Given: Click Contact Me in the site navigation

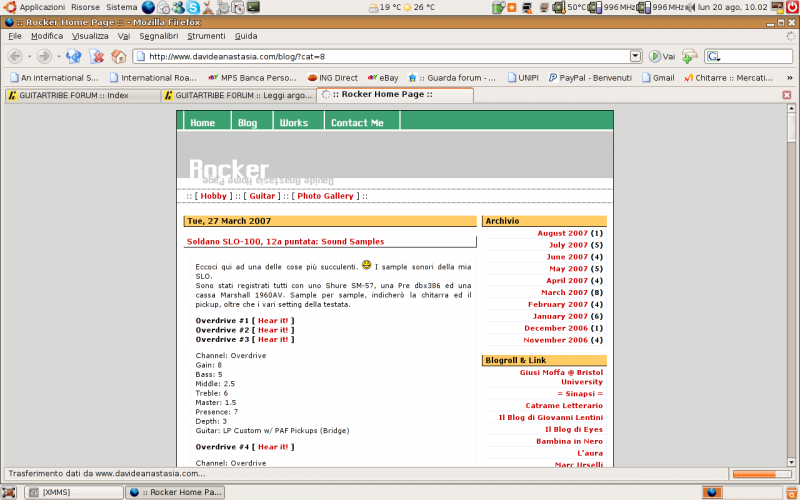Looking at the screenshot, I should pos(357,122).
